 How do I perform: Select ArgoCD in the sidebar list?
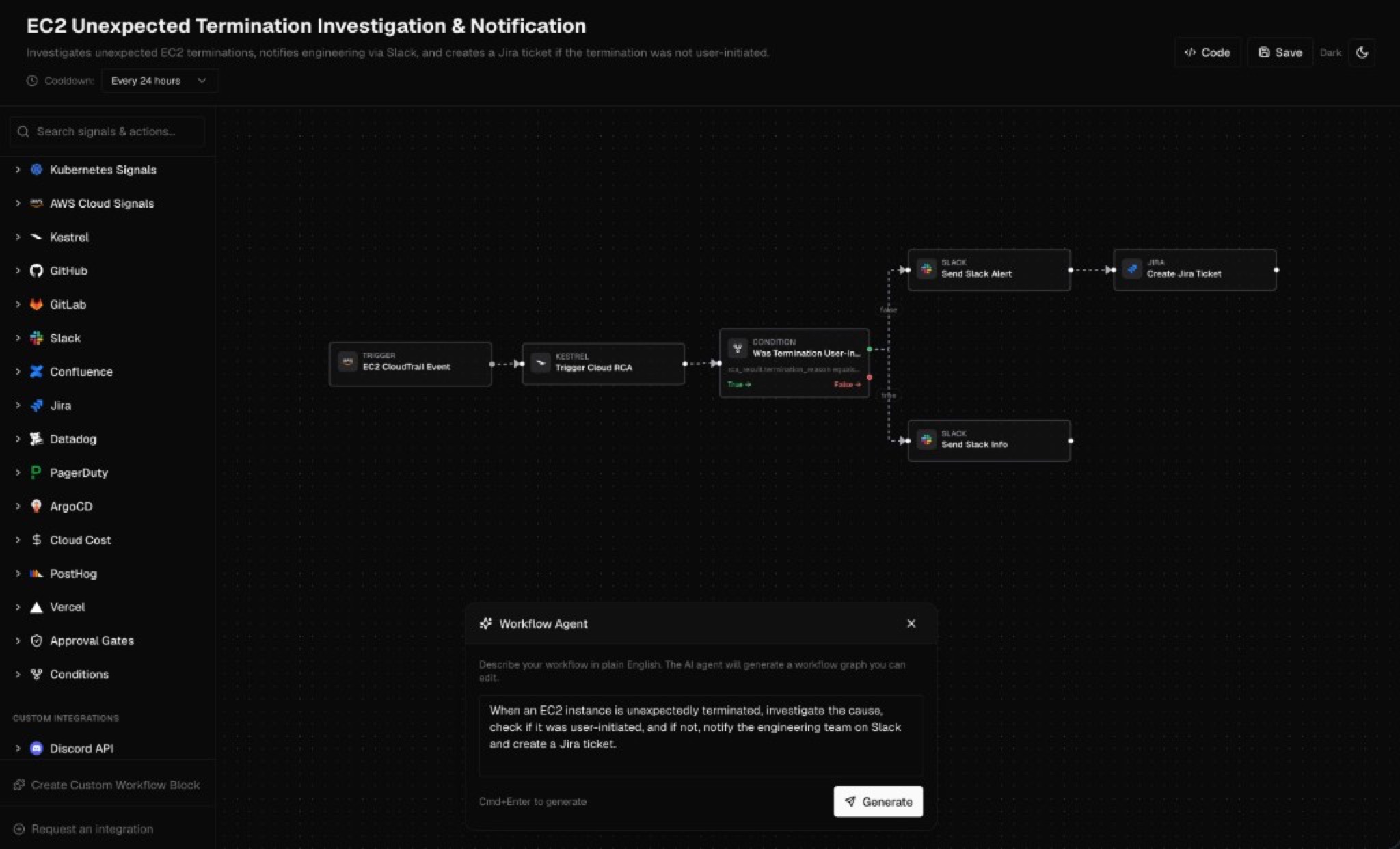coord(70,507)
